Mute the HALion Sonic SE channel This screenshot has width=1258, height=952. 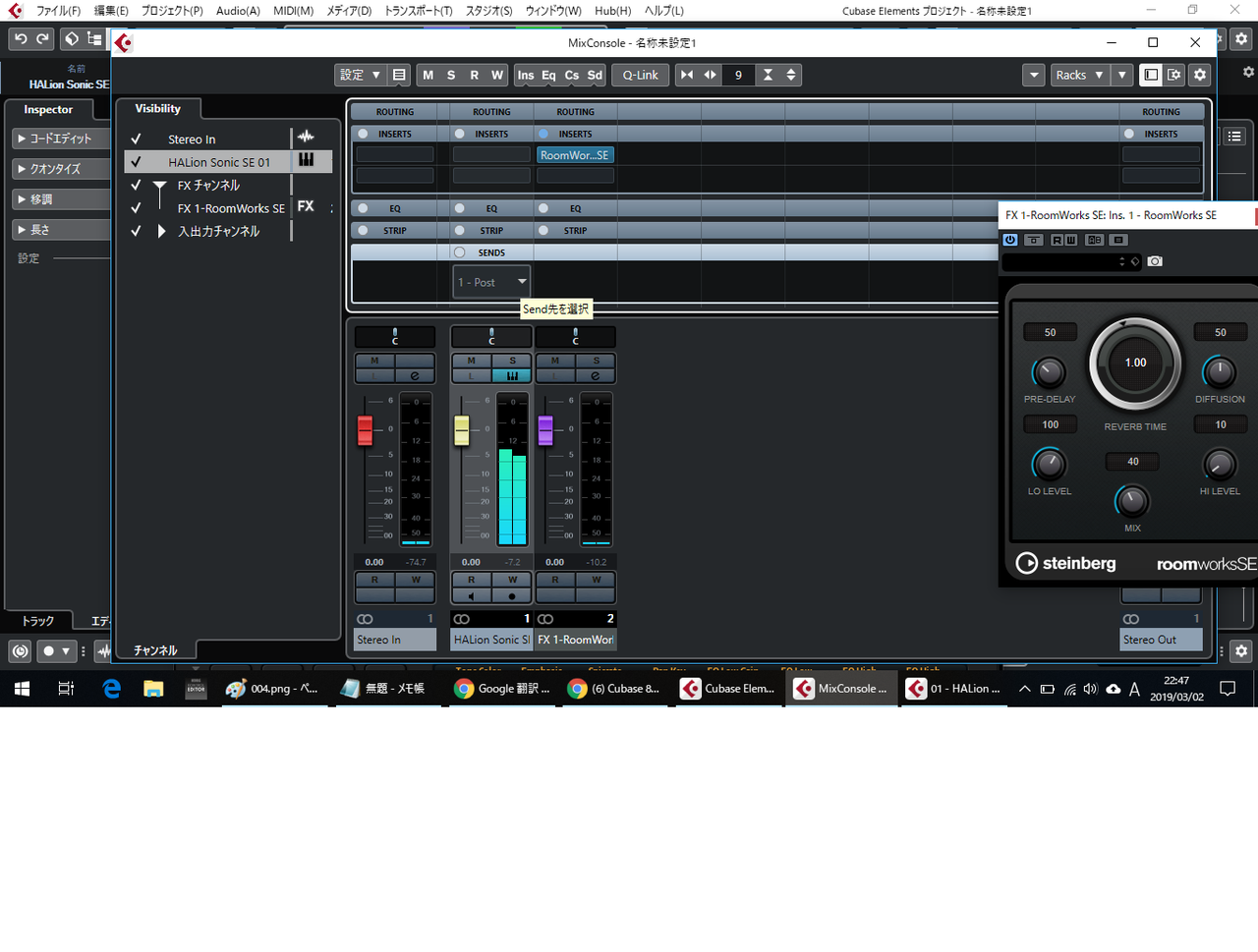(471, 361)
